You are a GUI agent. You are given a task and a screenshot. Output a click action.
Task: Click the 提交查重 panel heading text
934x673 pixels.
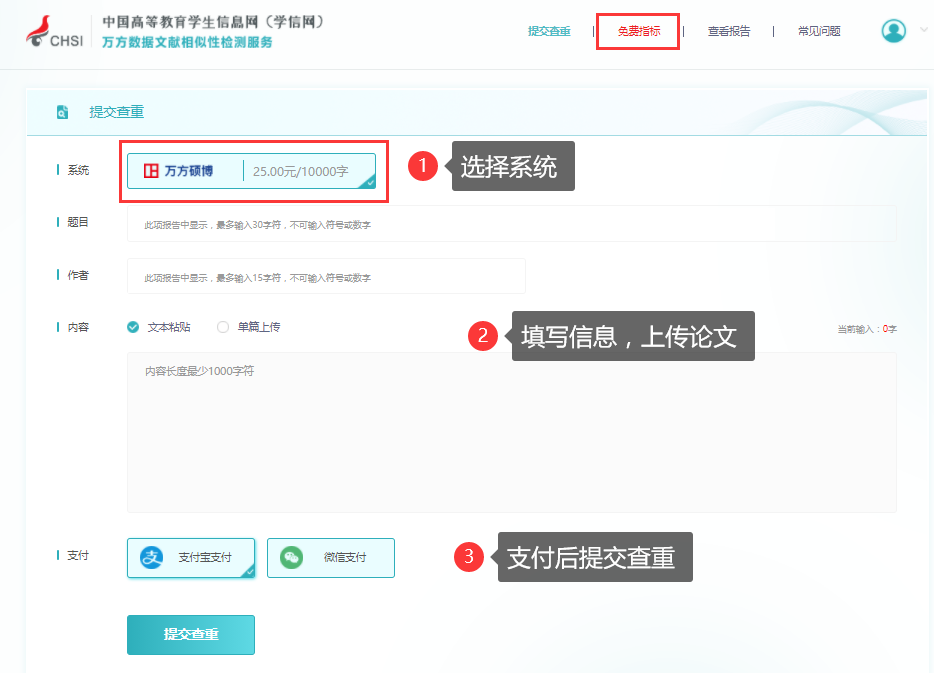tap(117, 112)
